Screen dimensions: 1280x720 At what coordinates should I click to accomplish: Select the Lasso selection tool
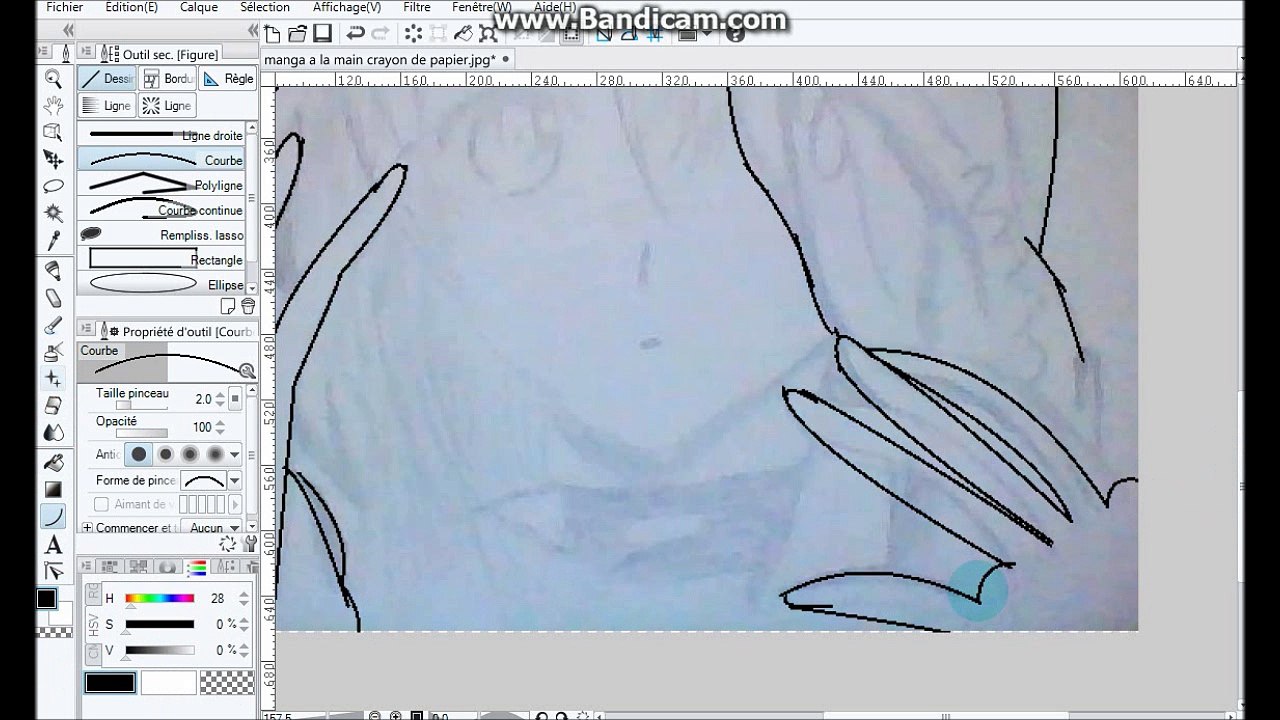click(53, 186)
